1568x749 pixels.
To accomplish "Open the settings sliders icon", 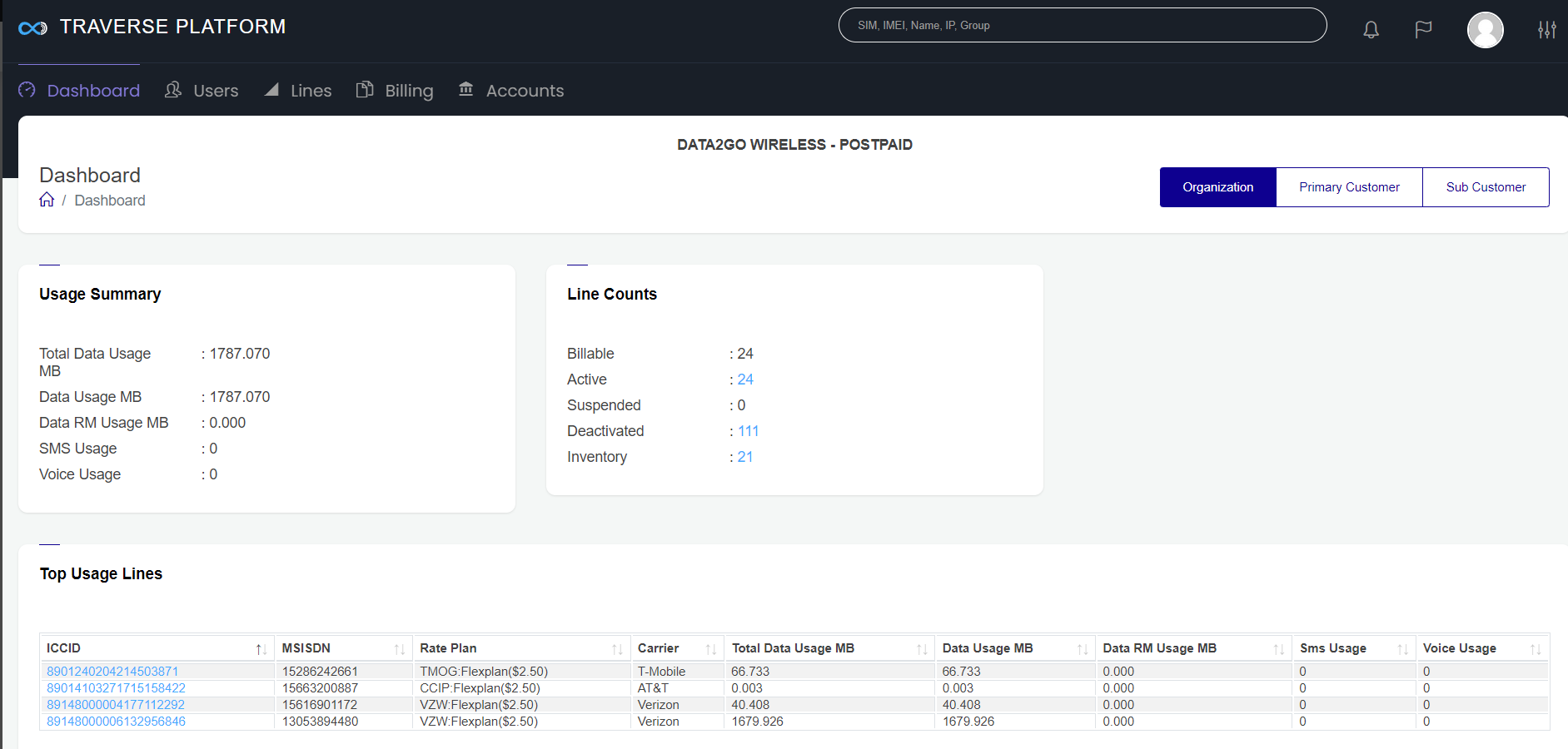I will coord(1546,30).
